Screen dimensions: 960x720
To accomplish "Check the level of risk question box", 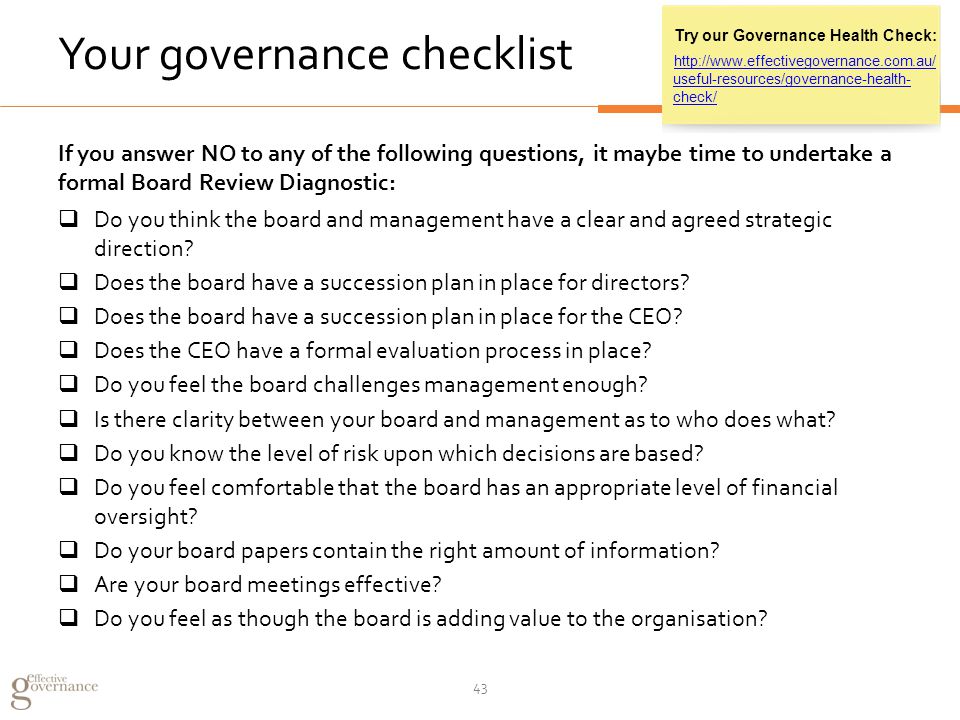I will click(x=69, y=452).
